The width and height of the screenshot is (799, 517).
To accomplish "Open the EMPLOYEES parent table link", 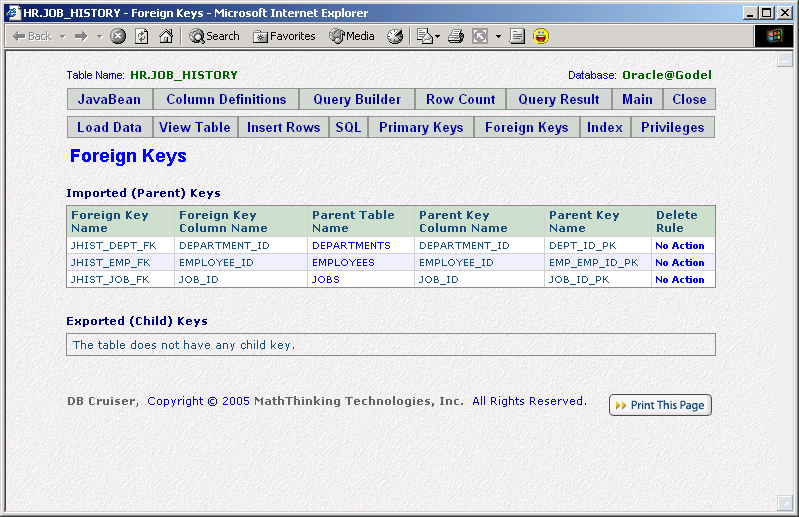I will click(x=343, y=263).
